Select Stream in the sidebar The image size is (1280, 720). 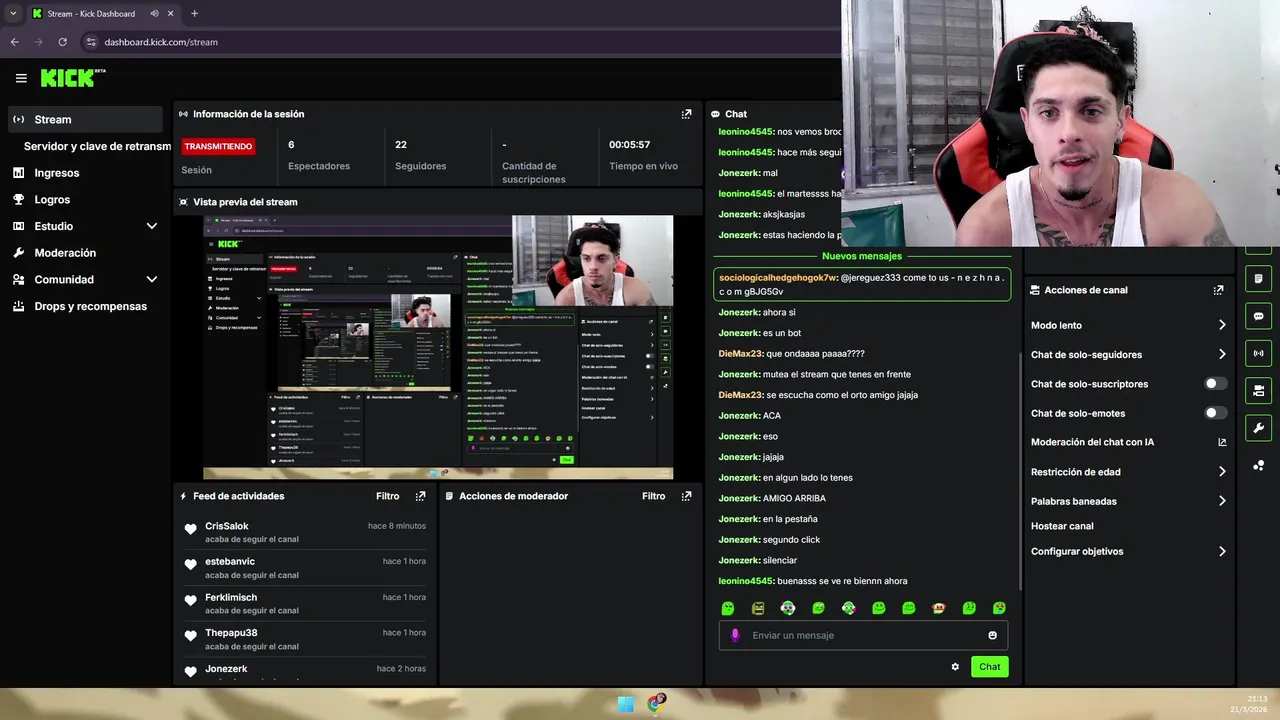(84, 119)
